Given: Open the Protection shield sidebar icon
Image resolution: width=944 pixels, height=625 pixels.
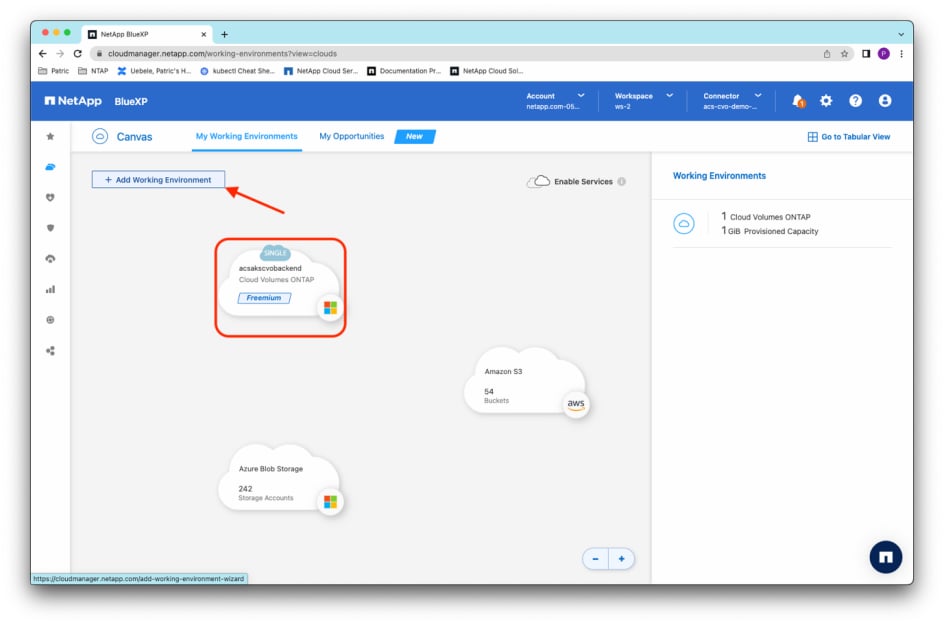Looking at the screenshot, I should click(x=51, y=228).
